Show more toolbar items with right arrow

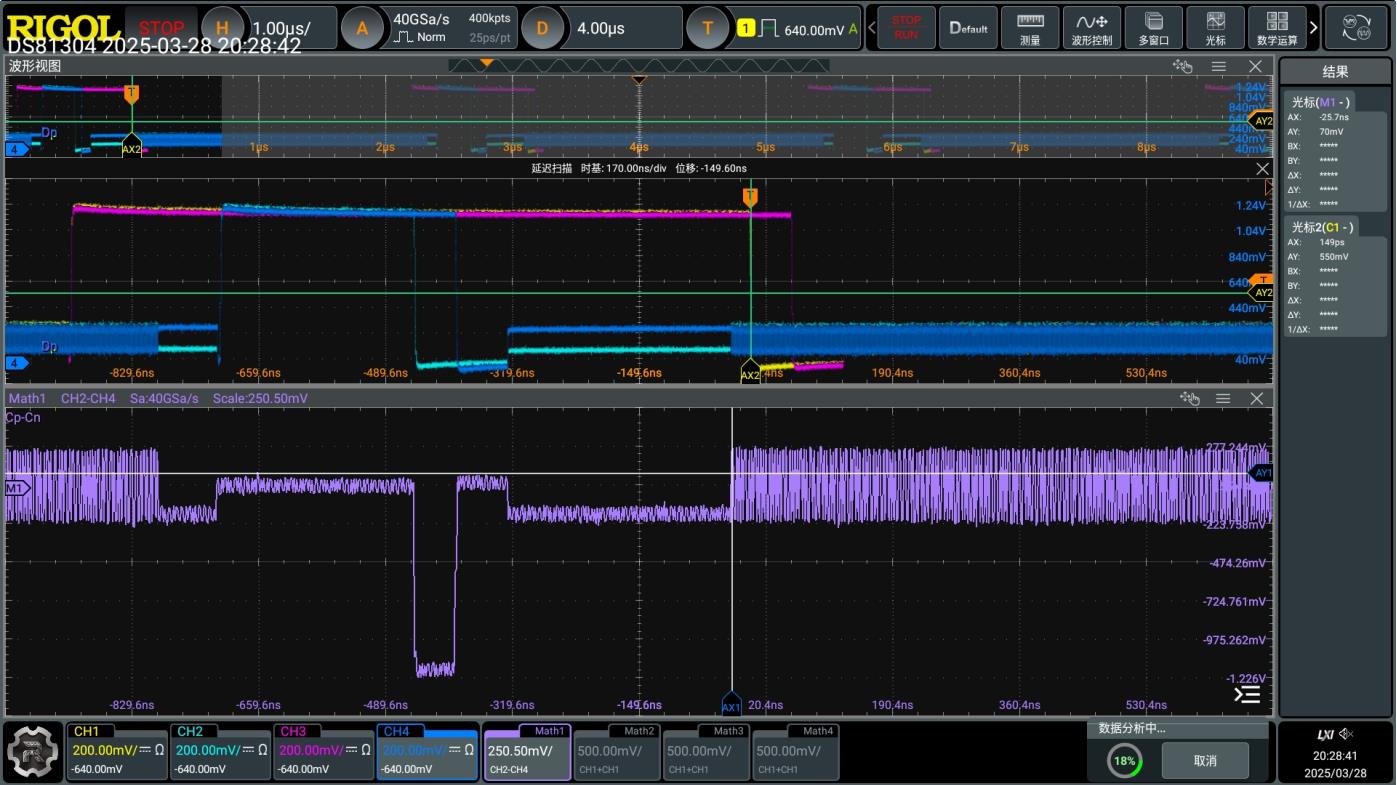[1314, 28]
